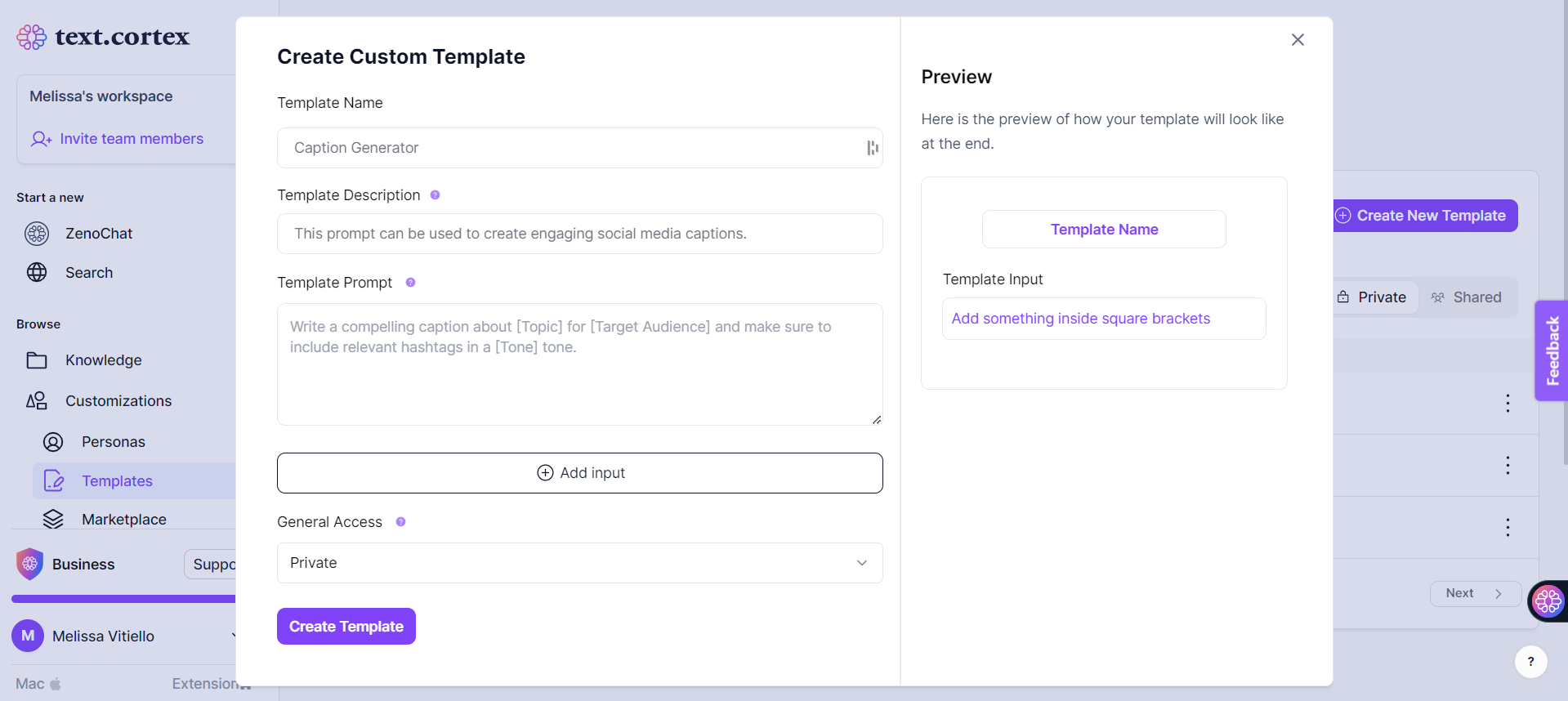1568x701 pixels.
Task: Click the Shared tab people icon
Action: coord(1438,297)
